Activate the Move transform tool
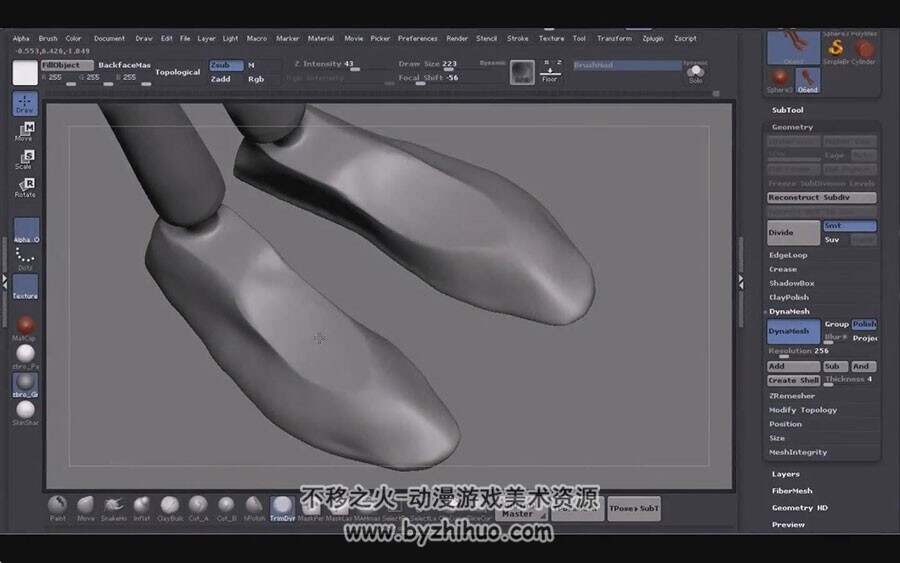The width and height of the screenshot is (900, 563). [x=25, y=131]
